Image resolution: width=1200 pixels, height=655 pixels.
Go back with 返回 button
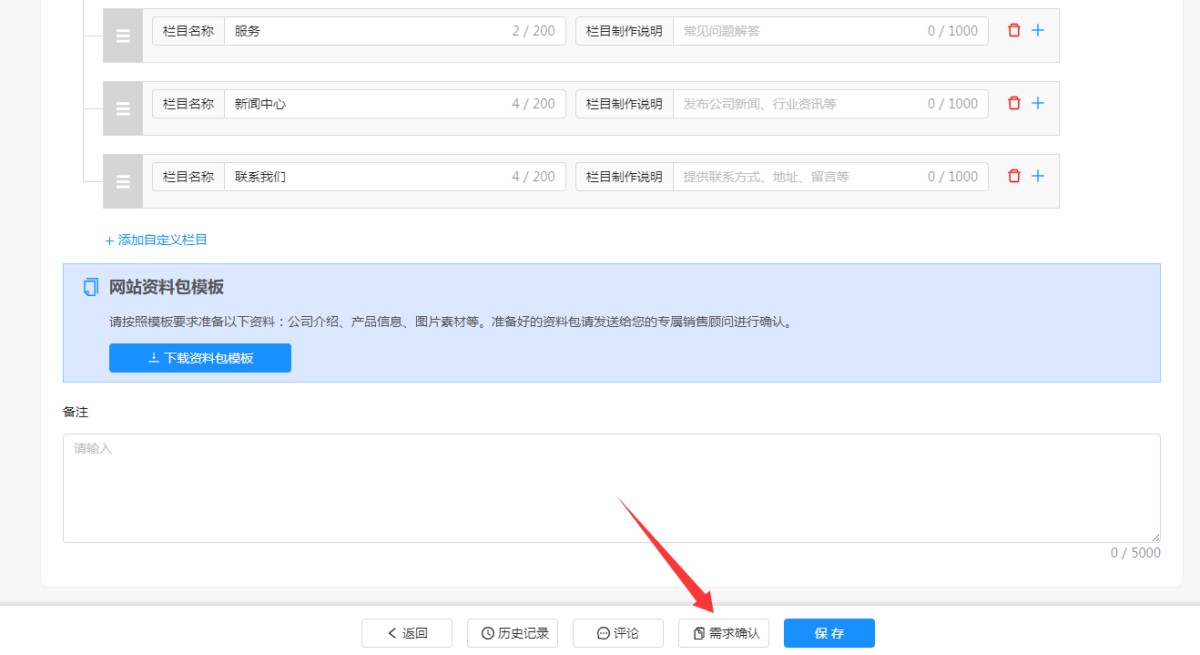[407, 633]
